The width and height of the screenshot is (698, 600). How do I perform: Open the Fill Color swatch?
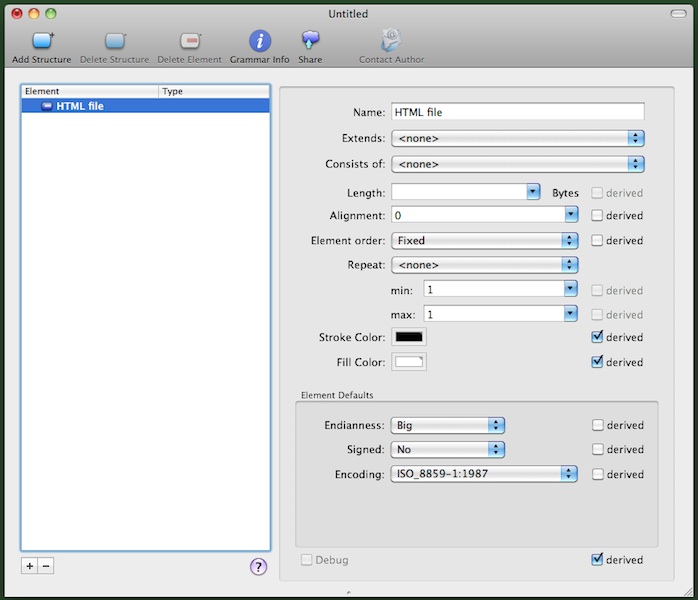[409, 362]
